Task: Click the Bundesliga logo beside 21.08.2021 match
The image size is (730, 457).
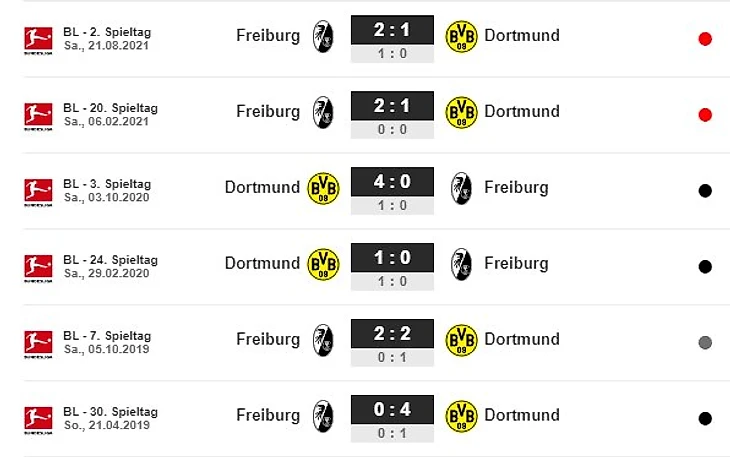Action: pos(38,39)
